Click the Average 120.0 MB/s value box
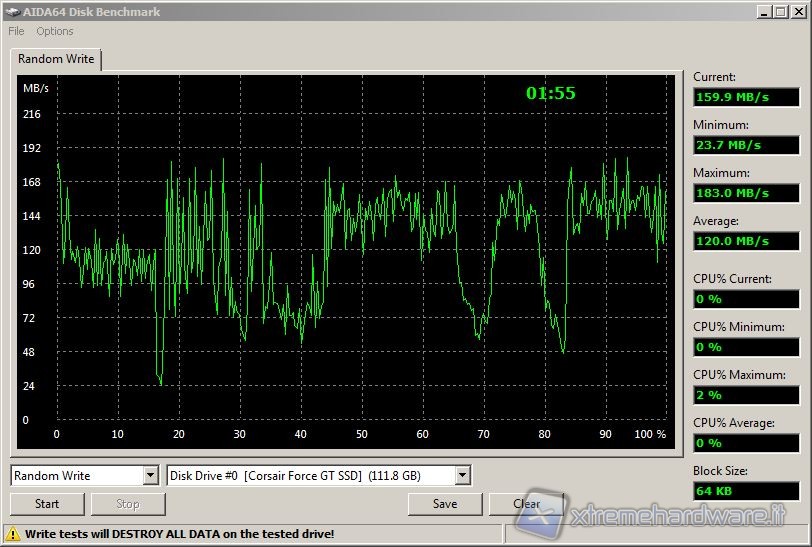This screenshot has width=812, height=547. pos(746,241)
